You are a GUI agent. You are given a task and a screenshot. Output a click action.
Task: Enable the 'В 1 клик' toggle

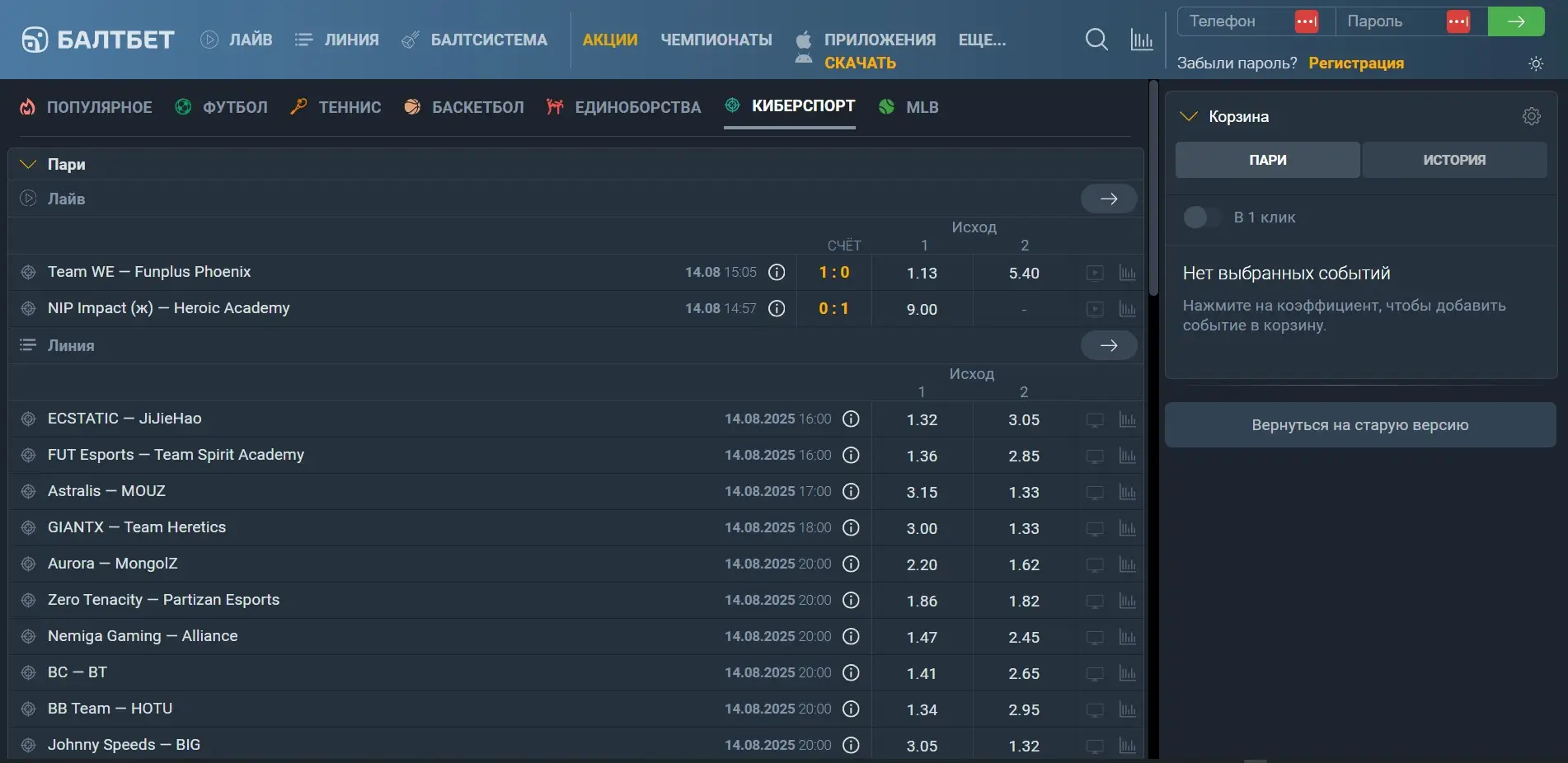point(1200,218)
